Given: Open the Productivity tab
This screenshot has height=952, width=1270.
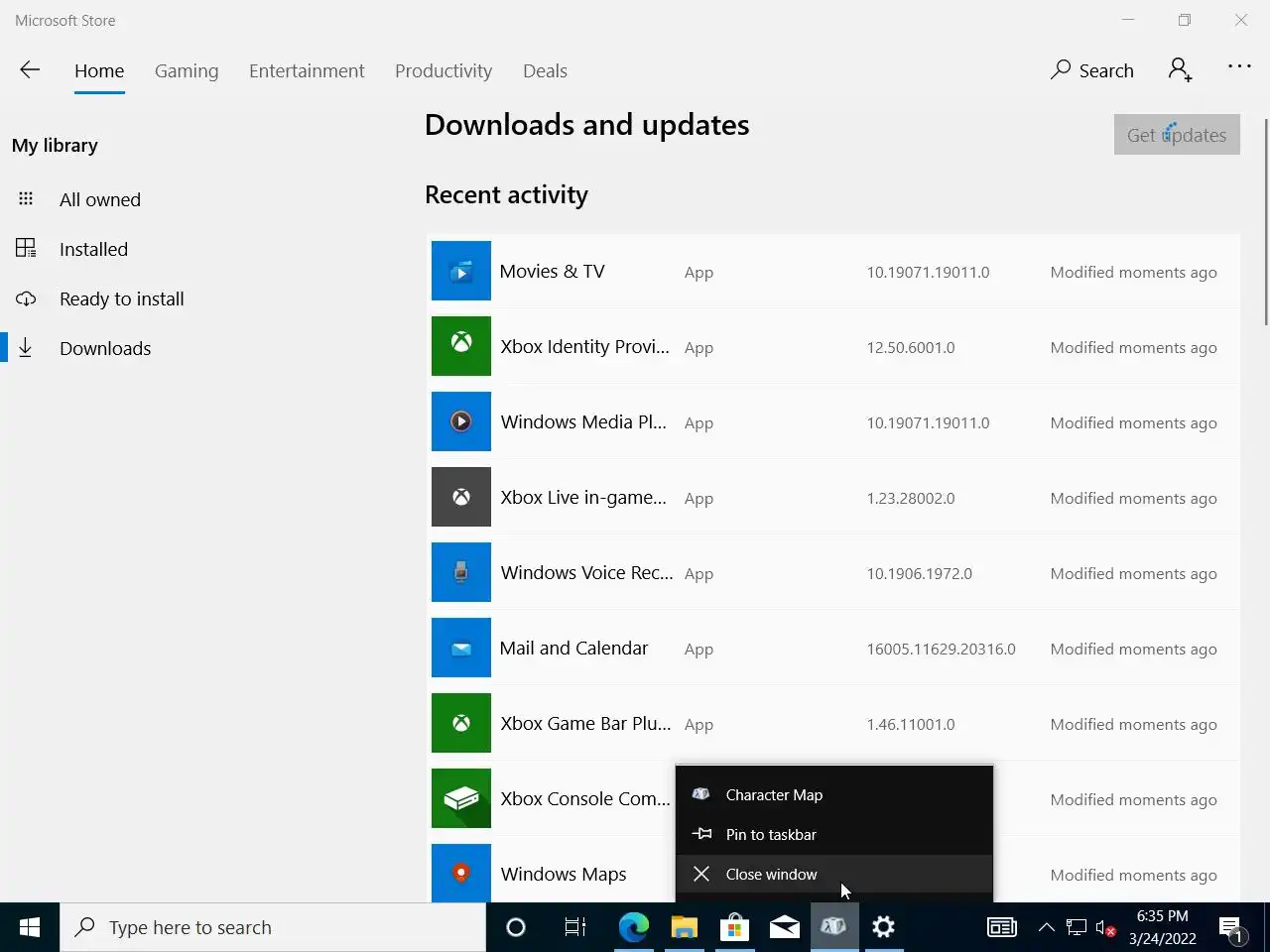Looking at the screenshot, I should 444,70.
